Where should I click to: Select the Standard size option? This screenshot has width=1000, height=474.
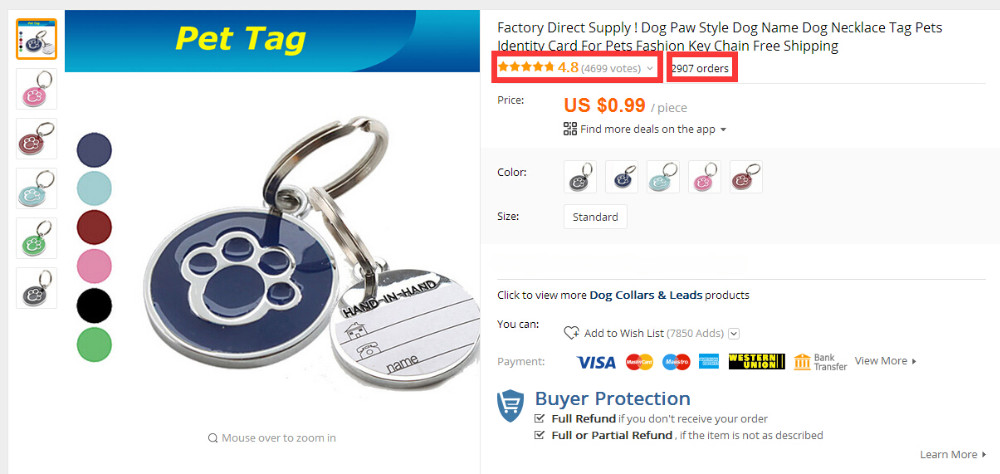tap(595, 217)
